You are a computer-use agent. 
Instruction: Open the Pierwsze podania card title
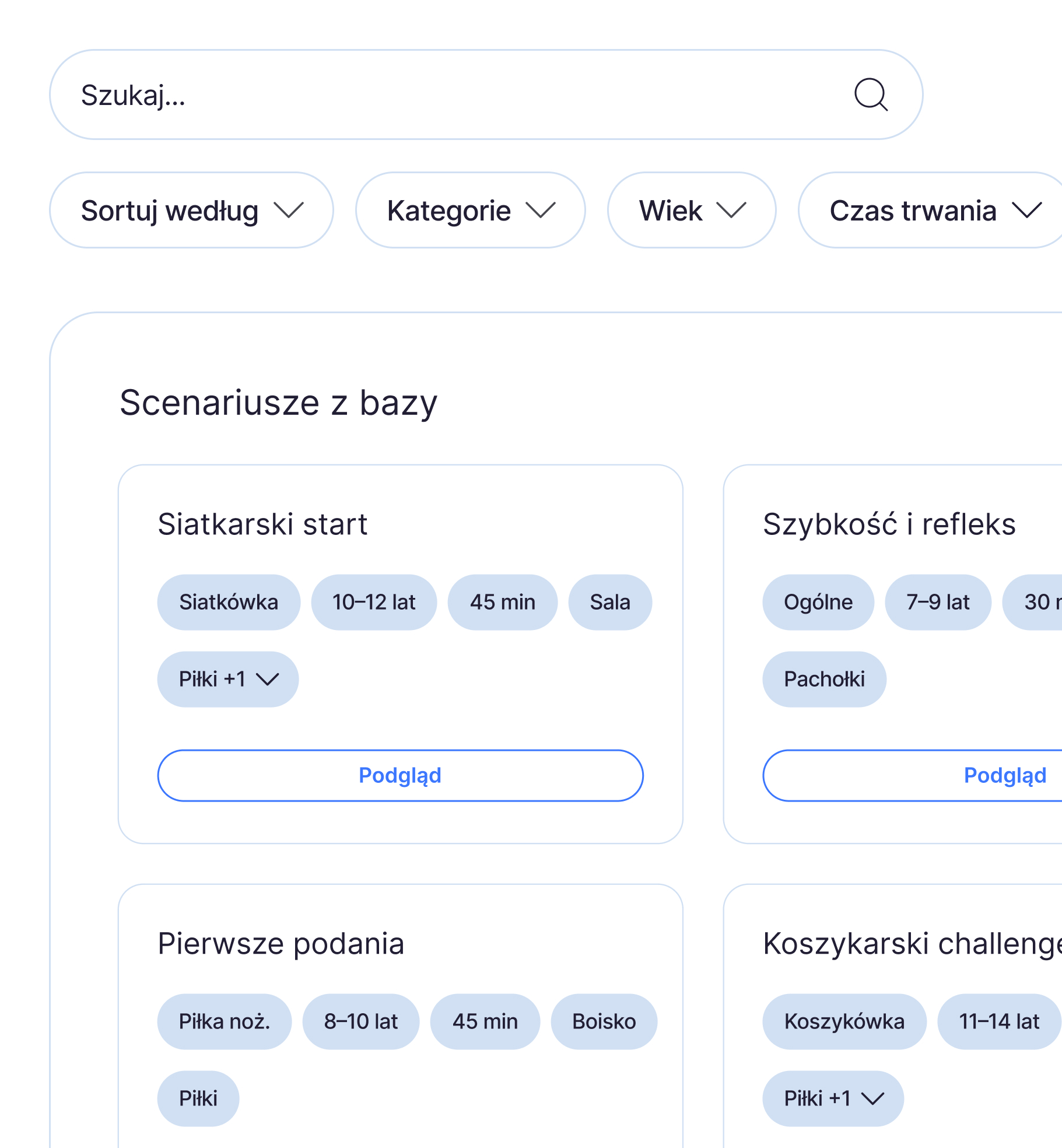click(x=281, y=943)
